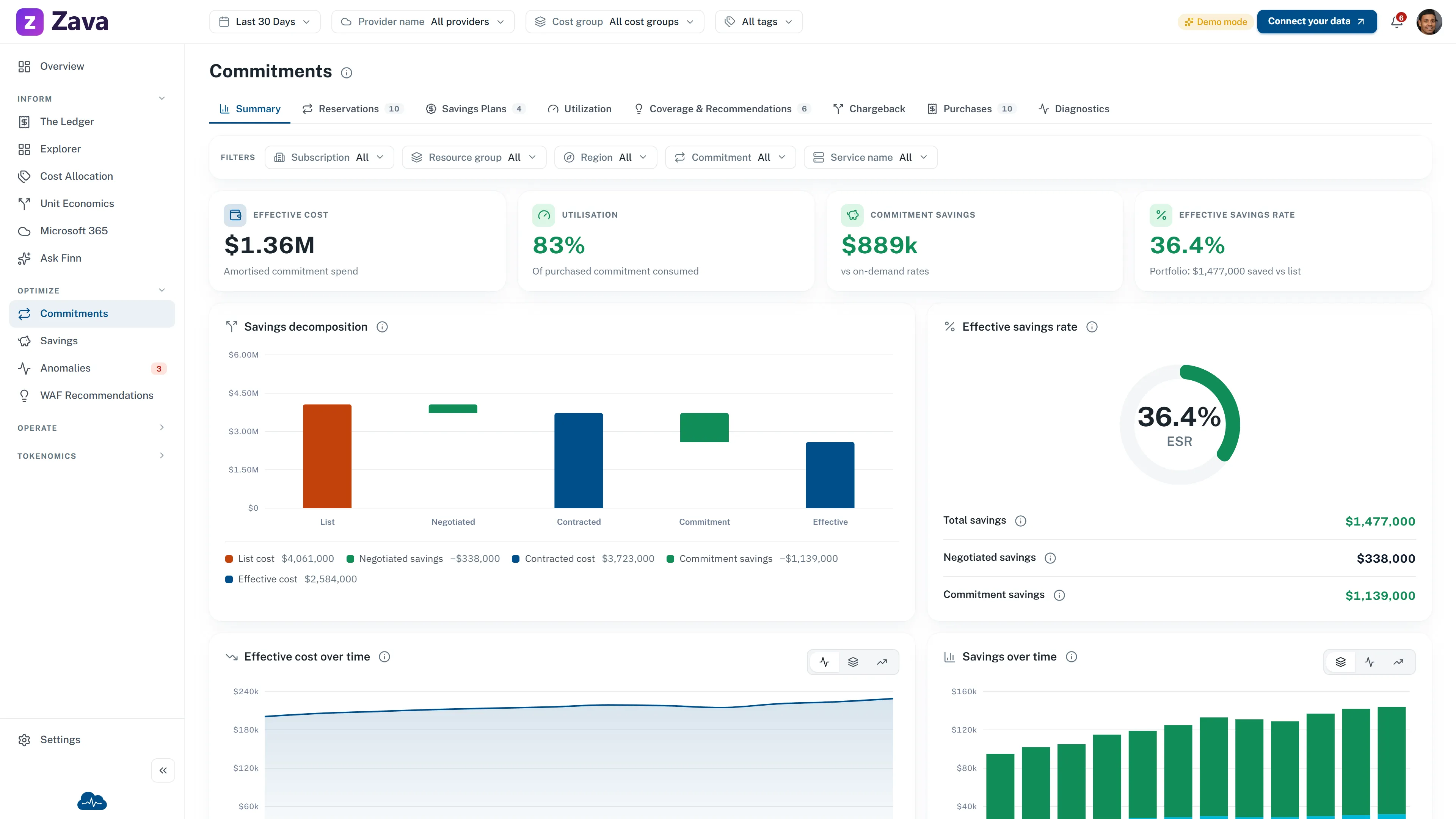The image size is (1456, 819).
Task: Open Anomalies page with 3 badge
Action: pos(92,368)
